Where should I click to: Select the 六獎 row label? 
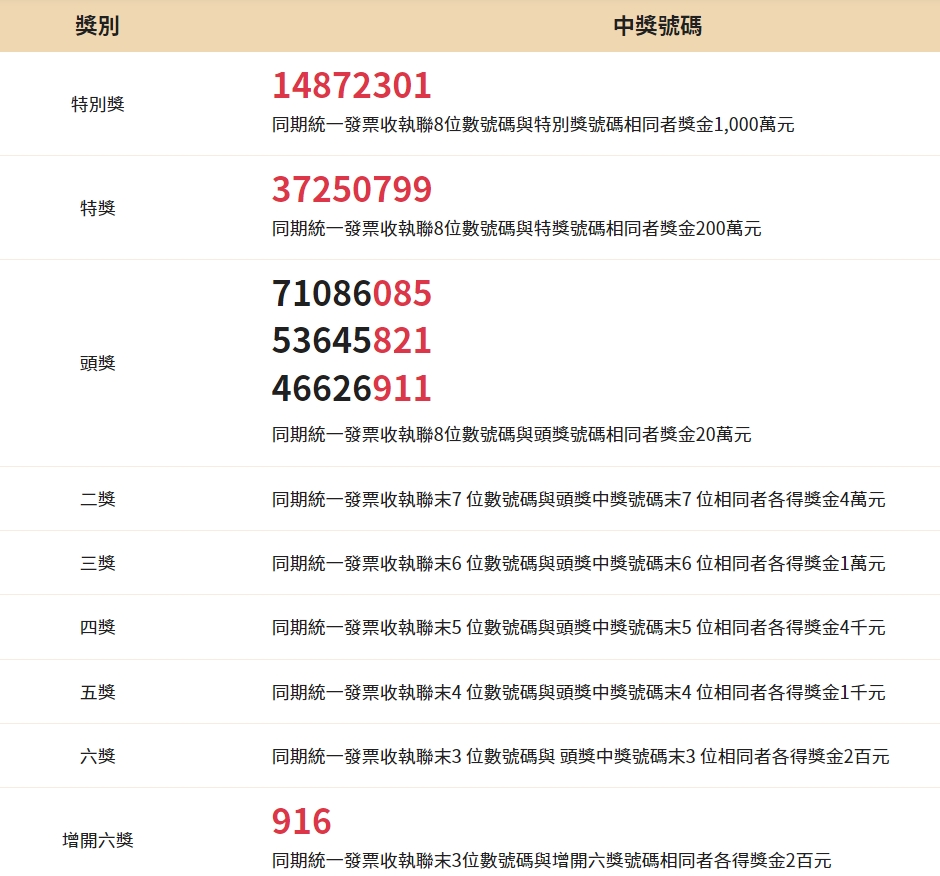point(98,756)
